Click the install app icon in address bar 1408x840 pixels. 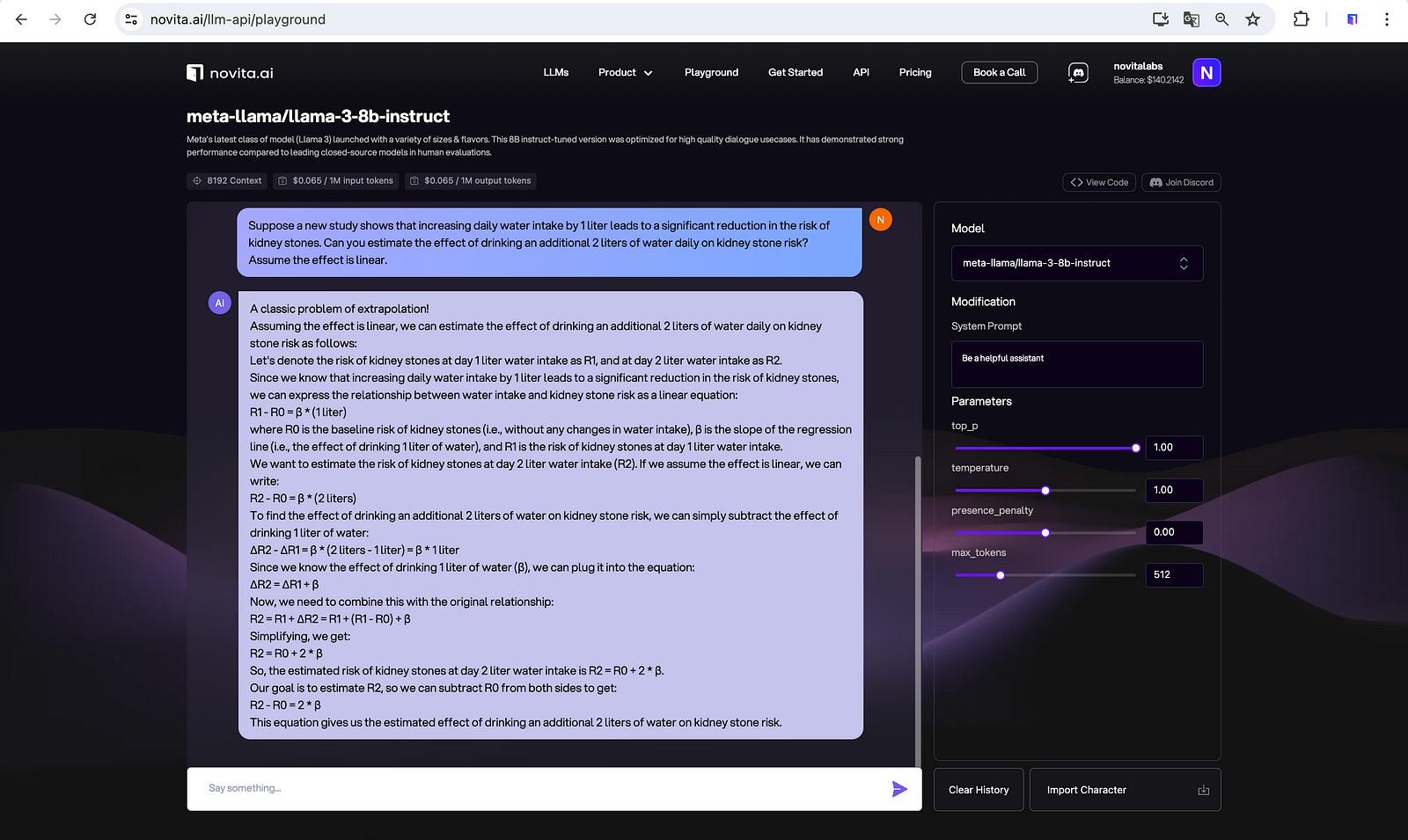click(1161, 19)
